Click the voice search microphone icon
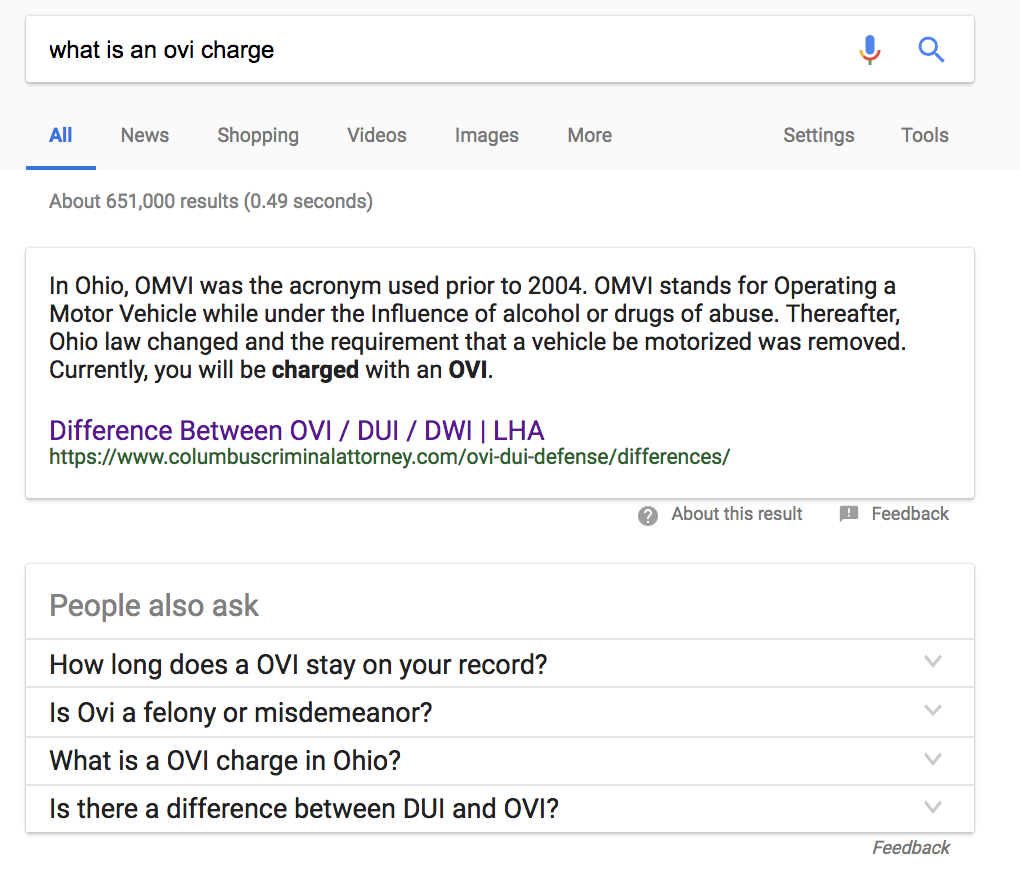This screenshot has width=1020, height=884. (870, 49)
